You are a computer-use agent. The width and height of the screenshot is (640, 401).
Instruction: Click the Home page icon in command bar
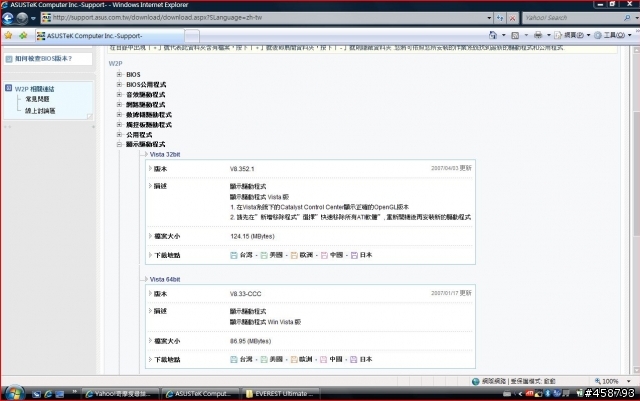(493, 35)
